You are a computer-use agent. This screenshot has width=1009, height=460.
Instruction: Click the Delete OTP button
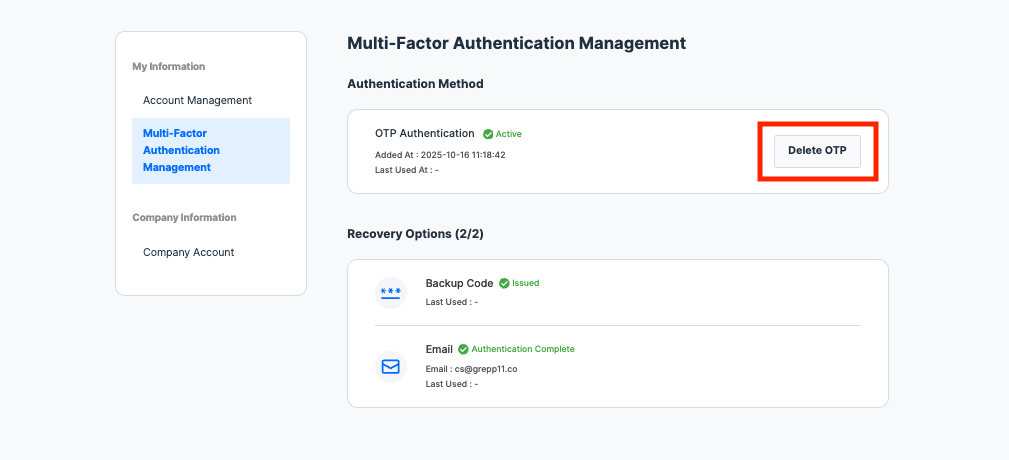tap(817, 151)
